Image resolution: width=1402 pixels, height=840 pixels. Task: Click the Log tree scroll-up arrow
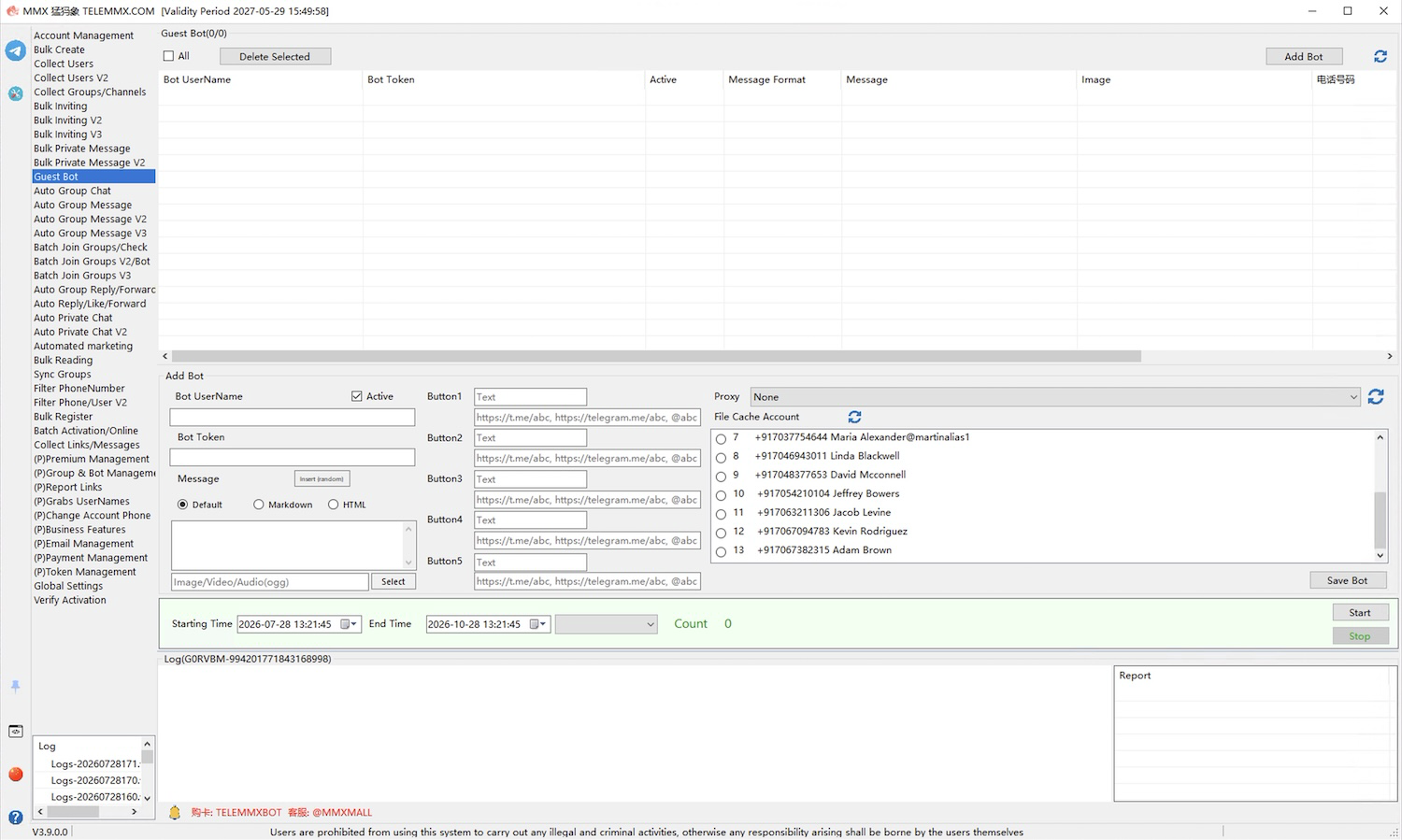[147, 744]
